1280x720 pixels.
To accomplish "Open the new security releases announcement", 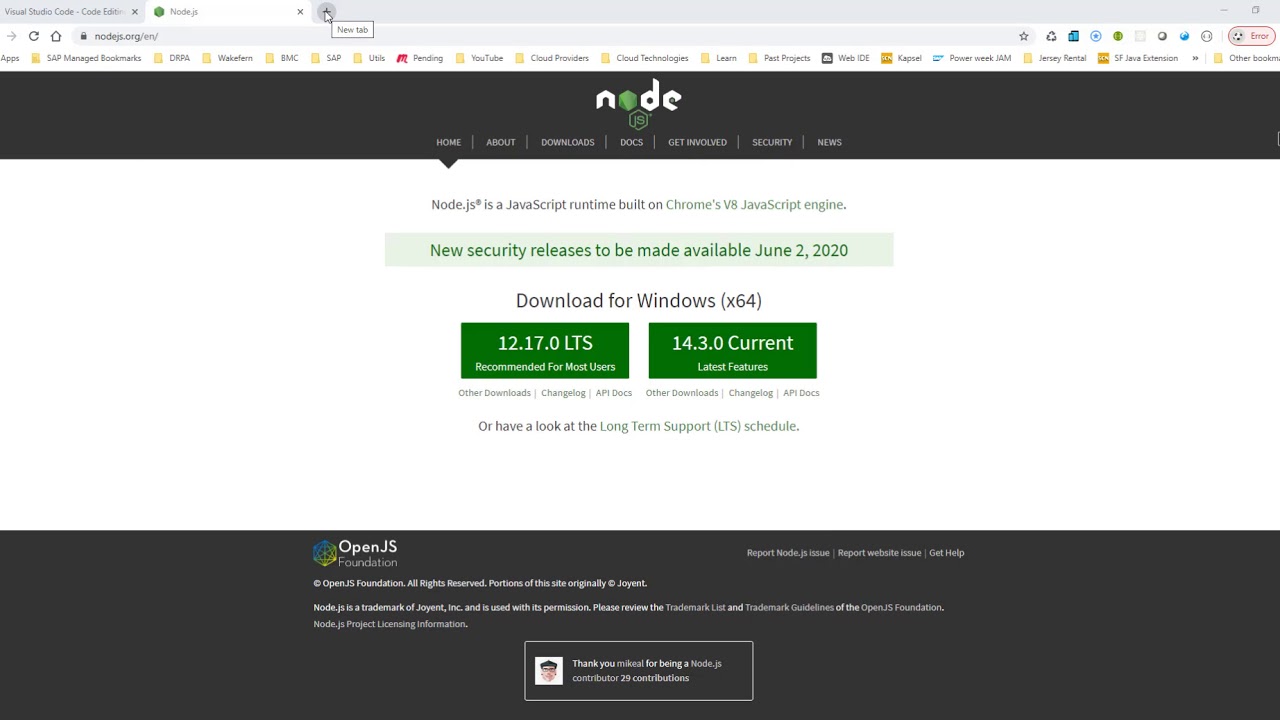I will (x=639, y=250).
